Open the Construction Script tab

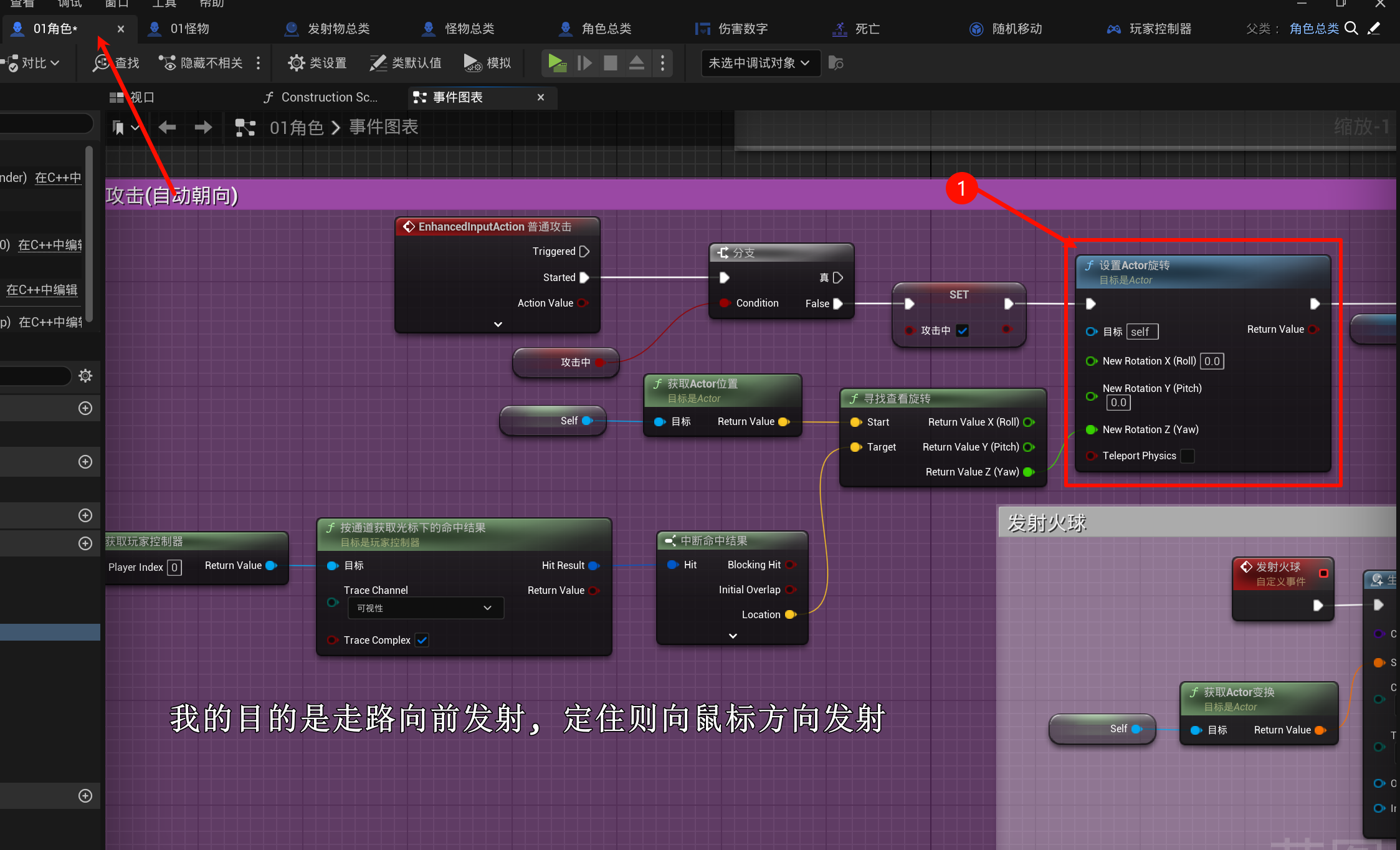(x=321, y=97)
